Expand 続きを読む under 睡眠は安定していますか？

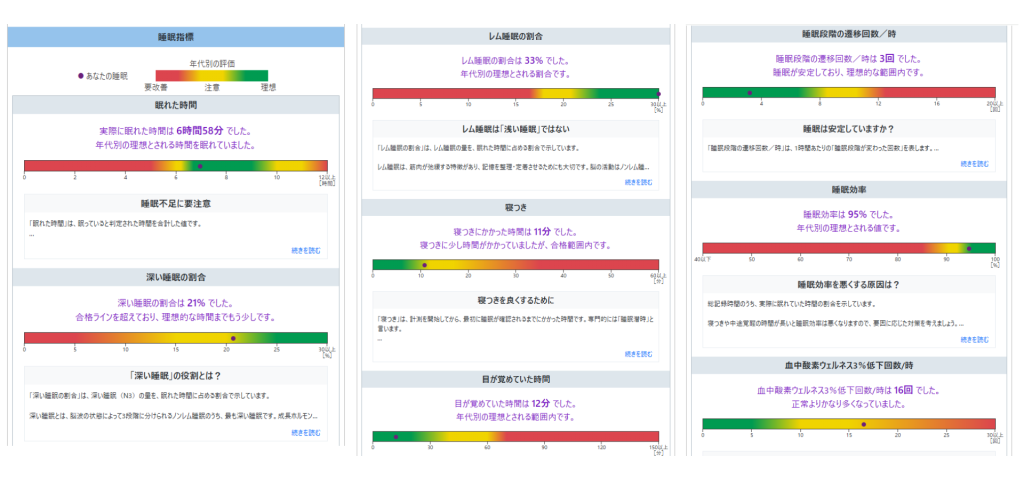977,164
